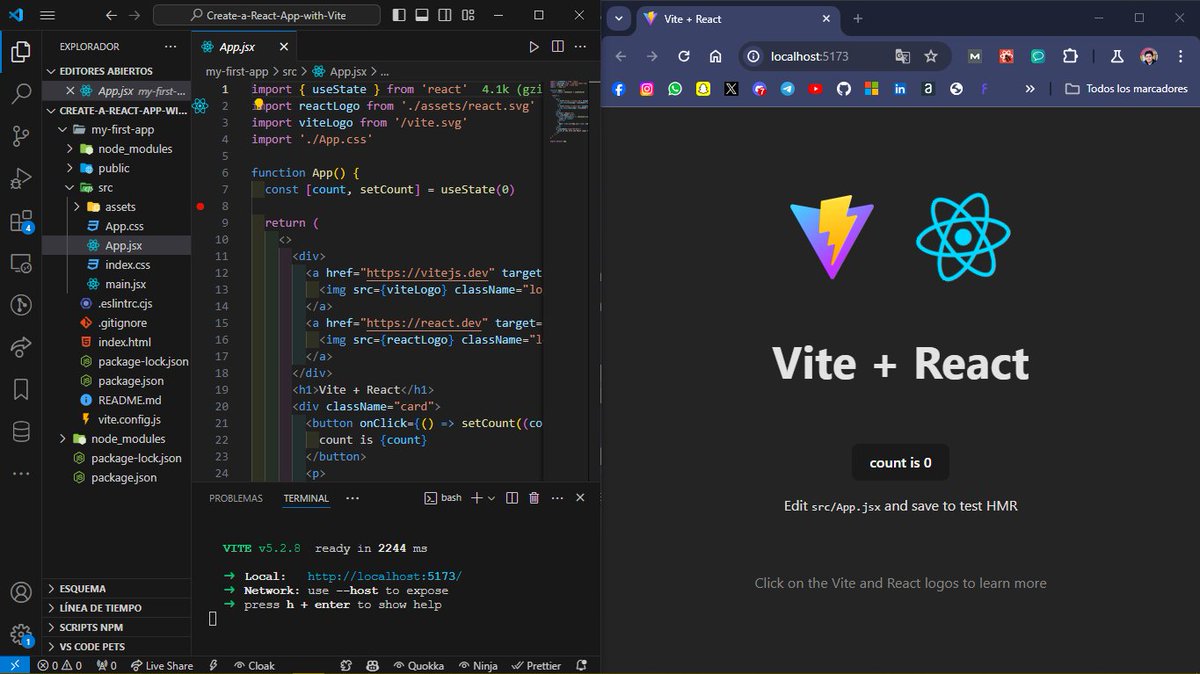Bookmark this page with the star icon

931,57
